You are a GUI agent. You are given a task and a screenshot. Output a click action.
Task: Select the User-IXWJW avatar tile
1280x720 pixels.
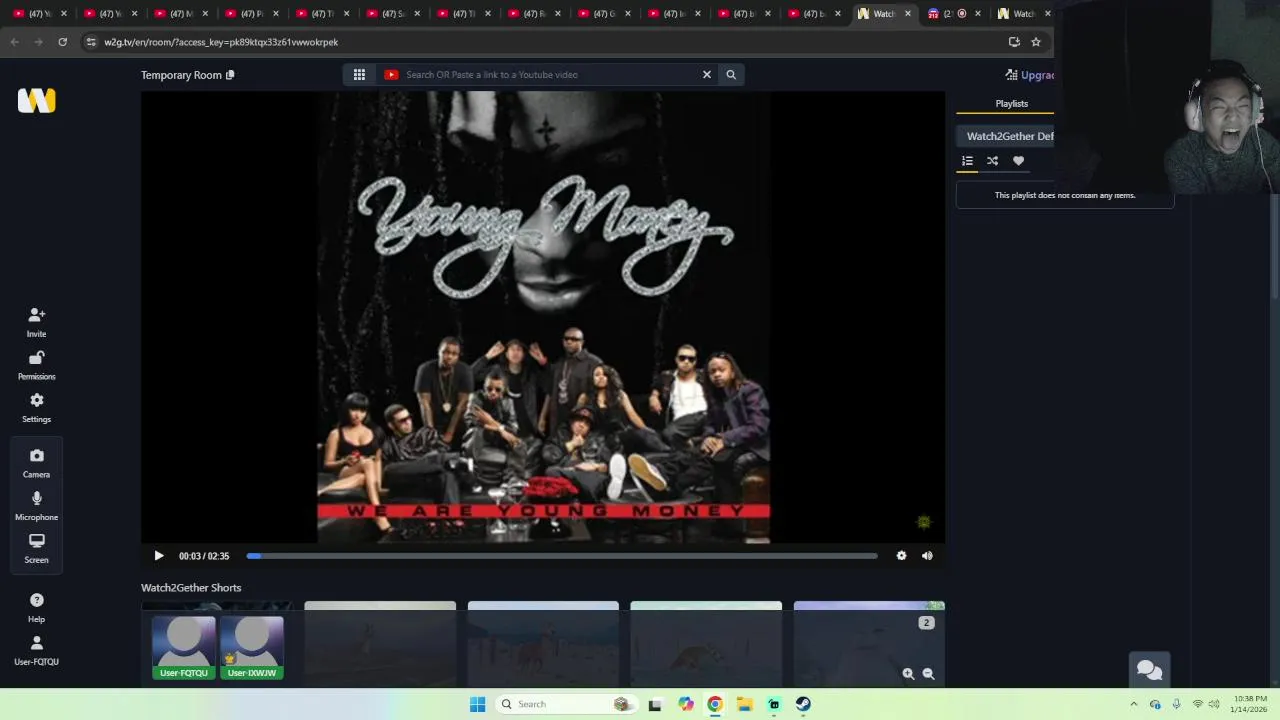click(x=252, y=647)
